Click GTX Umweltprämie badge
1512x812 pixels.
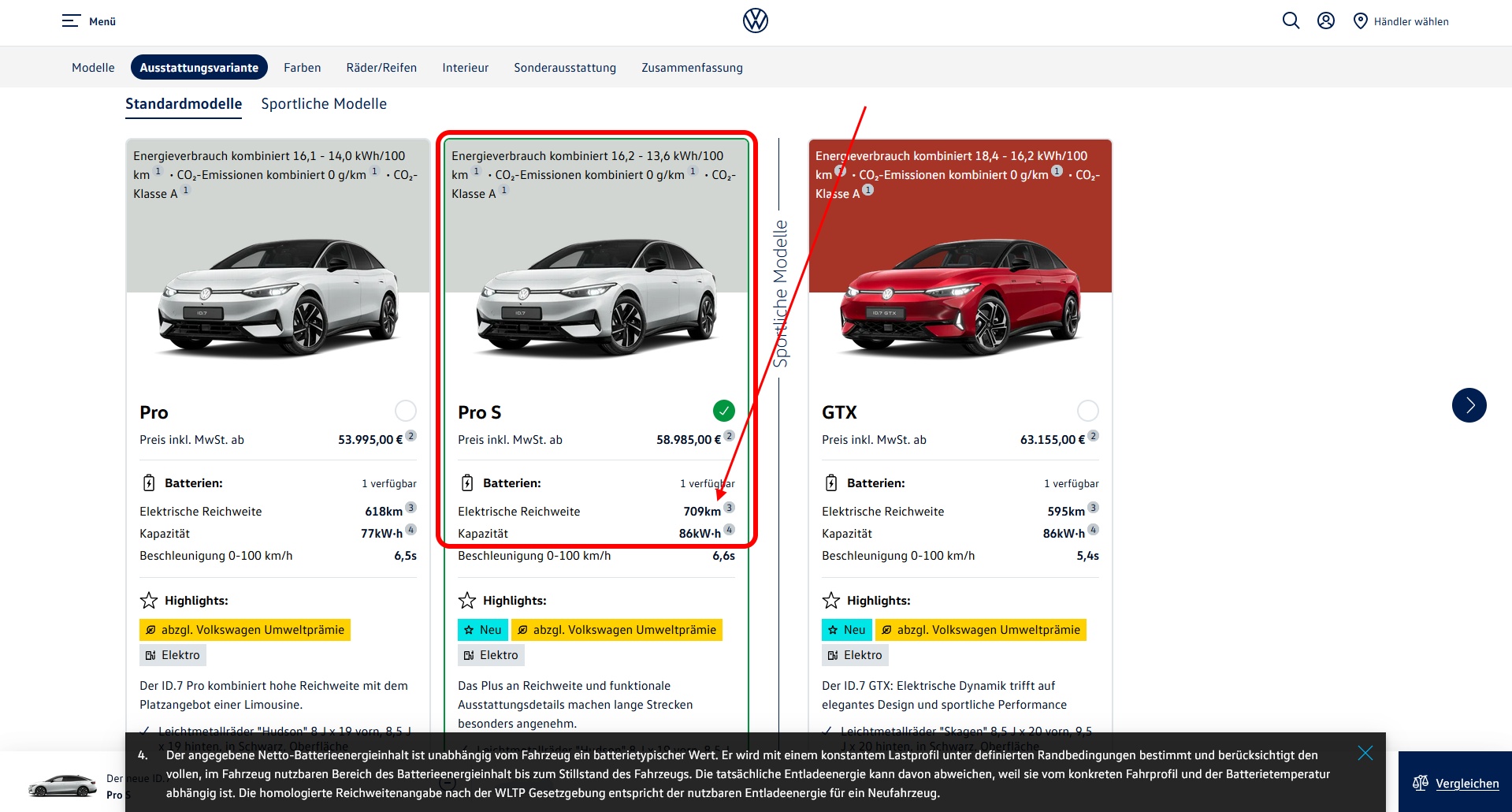(x=981, y=630)
